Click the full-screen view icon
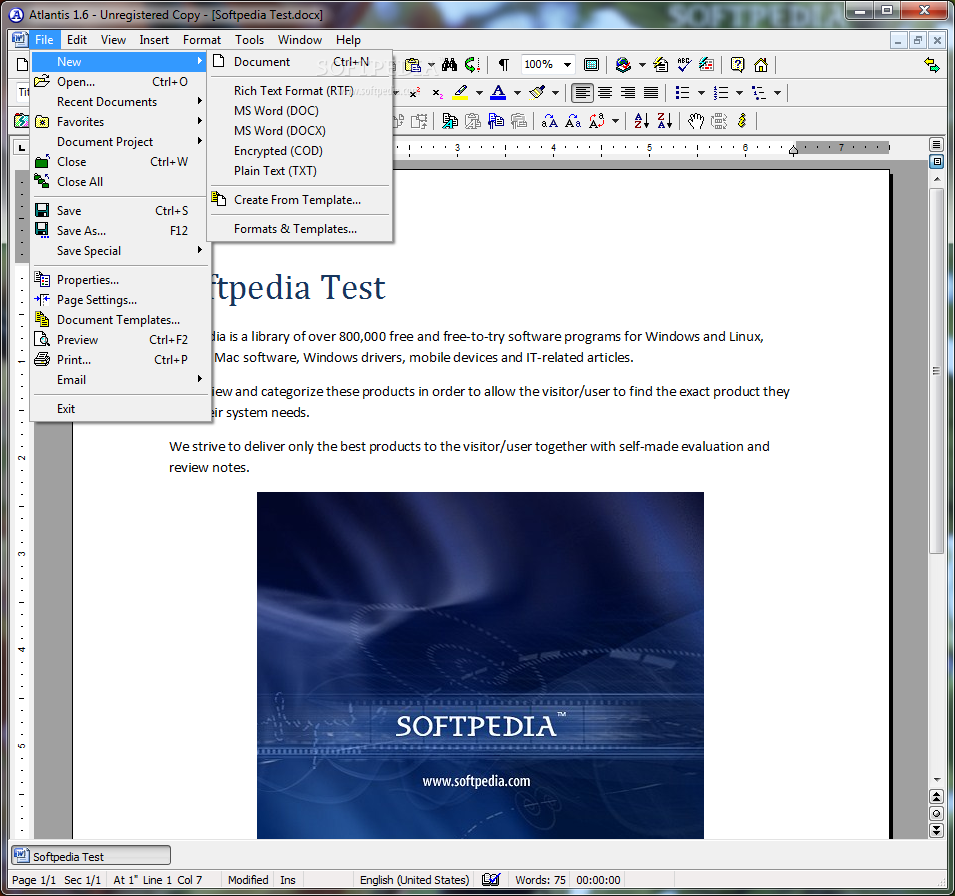This screenshot has height=896, width=955. click(591, 65)
